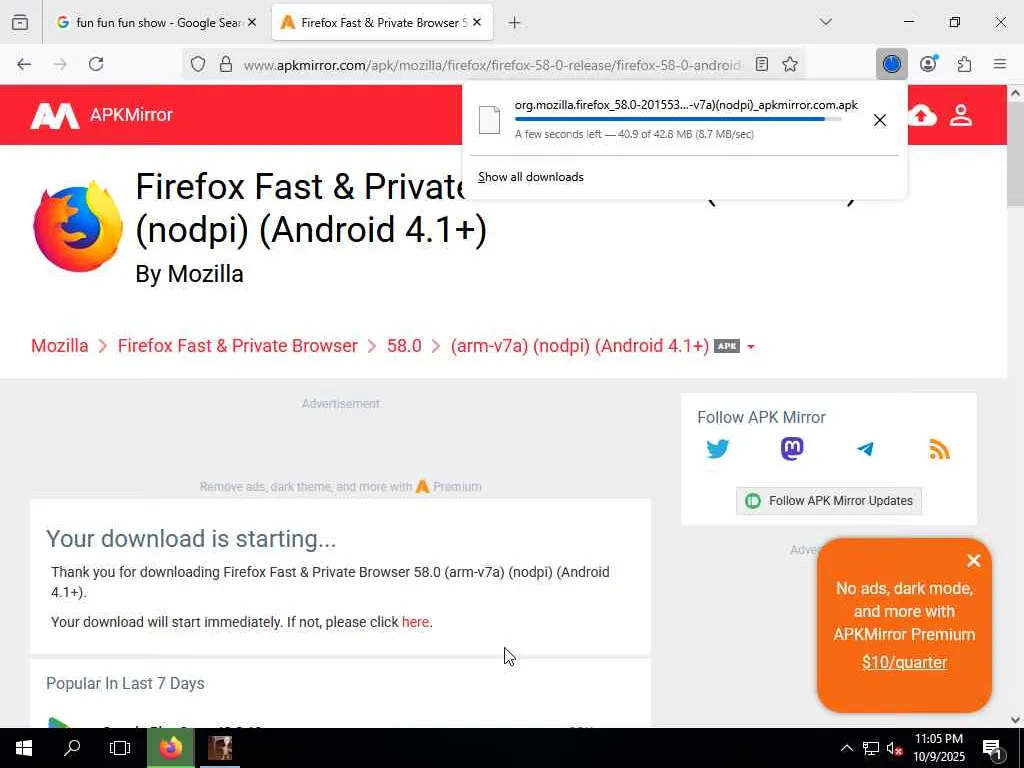Open APKMirror user account icon

click(x=961, y=116)
